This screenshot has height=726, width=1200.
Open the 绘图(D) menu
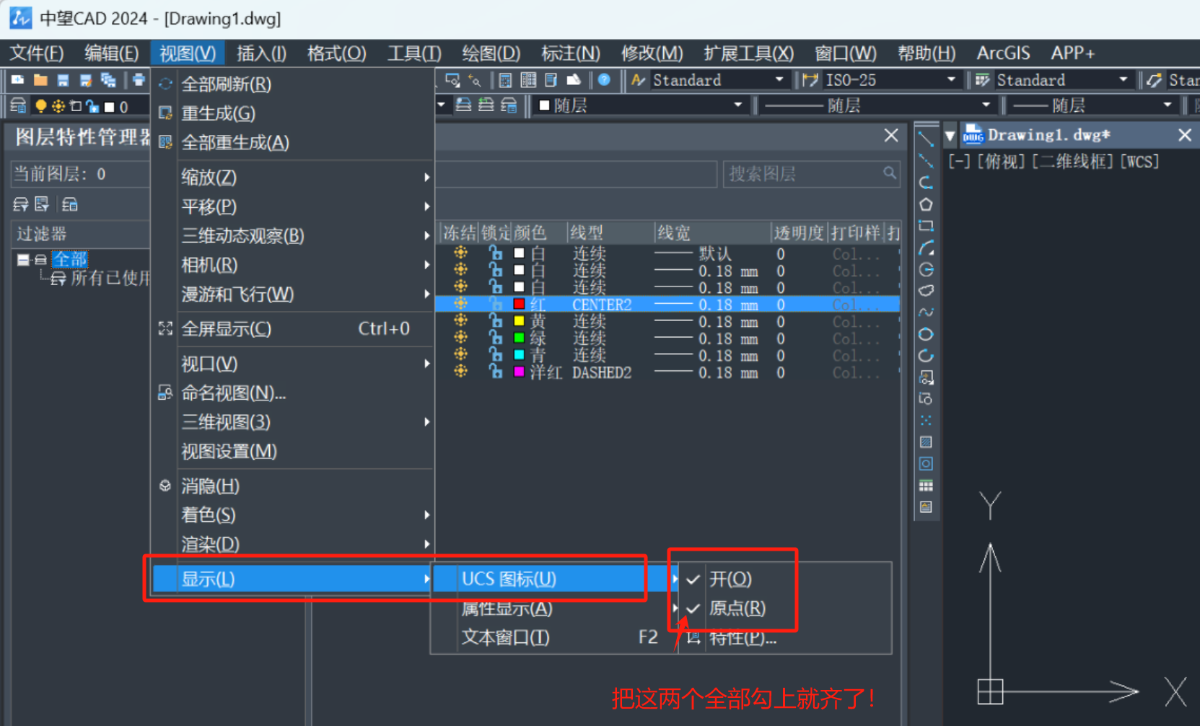click(491, 53)
